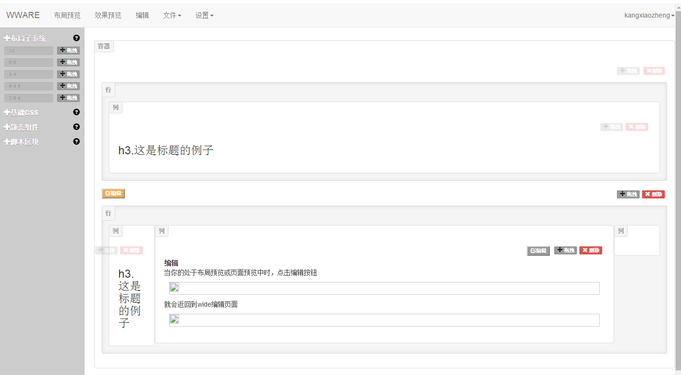Open the 文件 dropdown menu

[x=172, y=15]
